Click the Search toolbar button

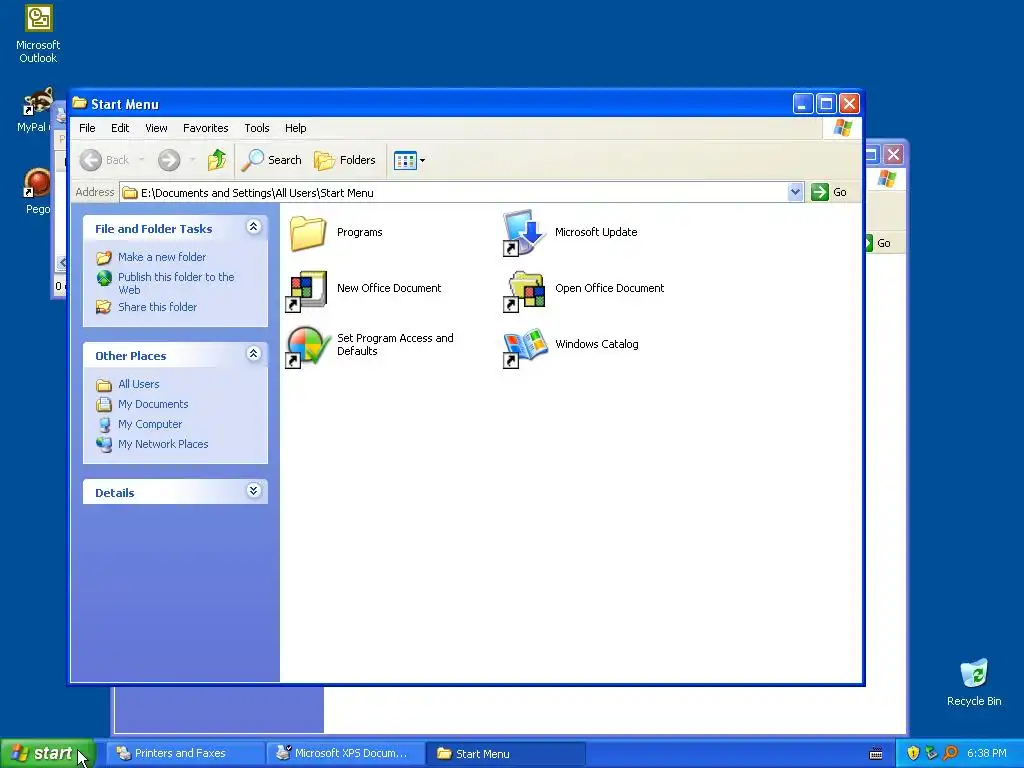271,160
